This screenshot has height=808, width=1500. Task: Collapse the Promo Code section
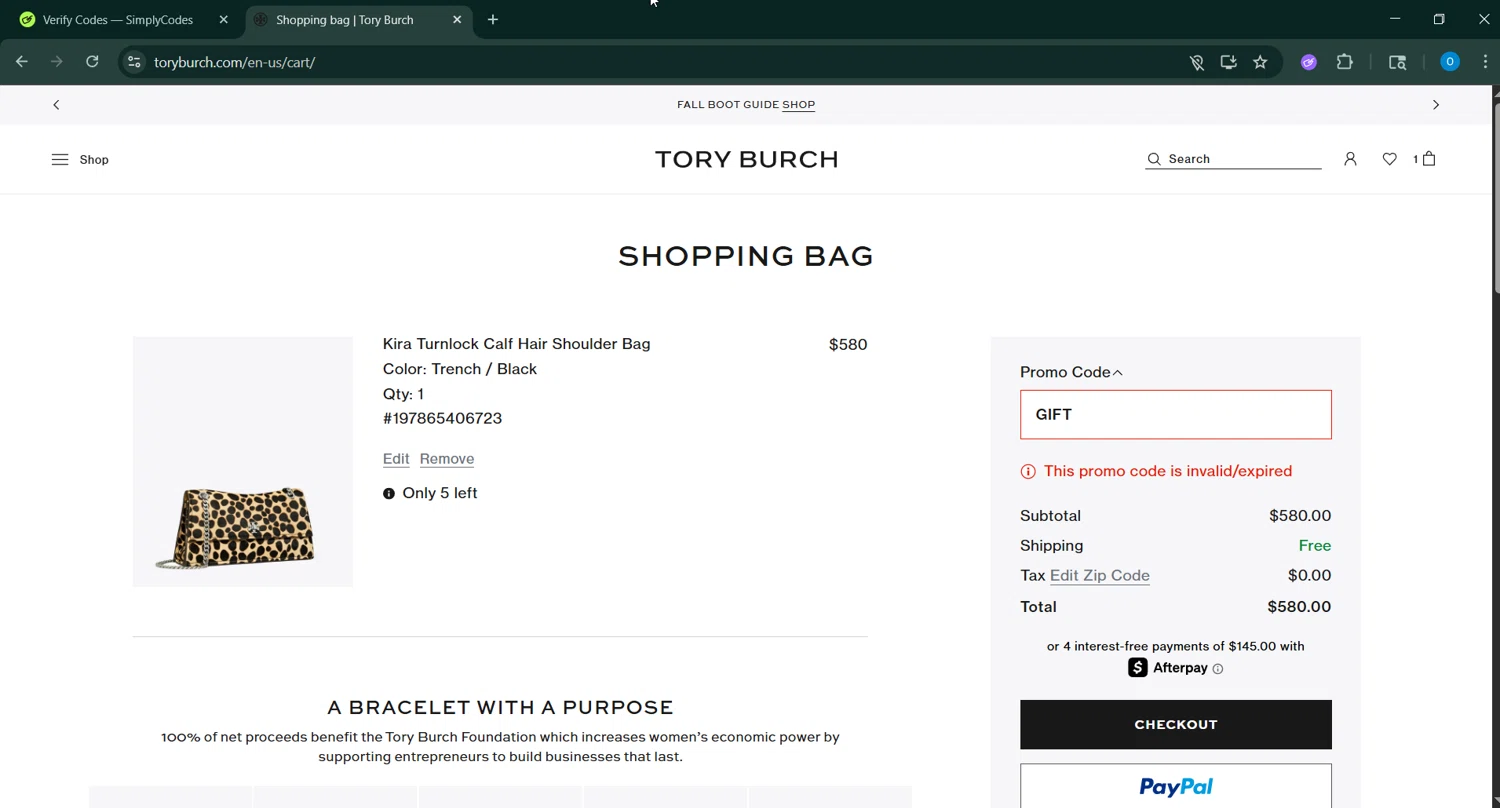point(1071,372)
